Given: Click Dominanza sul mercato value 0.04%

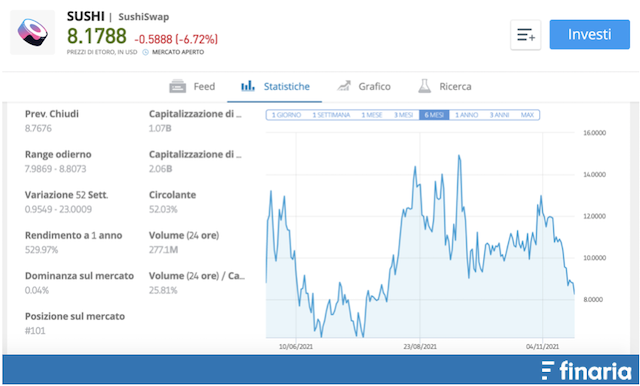Looking at the screenshot, I should (37, 291).
